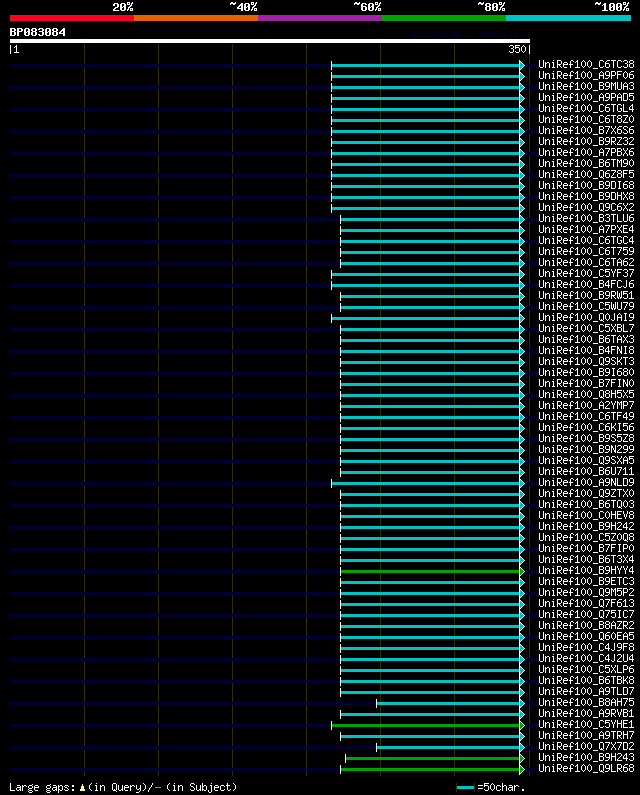Select hit label UniRef100_B9RZ32
Image resolution: width=640 pixels, height=795 pixels.
[586, 141]
